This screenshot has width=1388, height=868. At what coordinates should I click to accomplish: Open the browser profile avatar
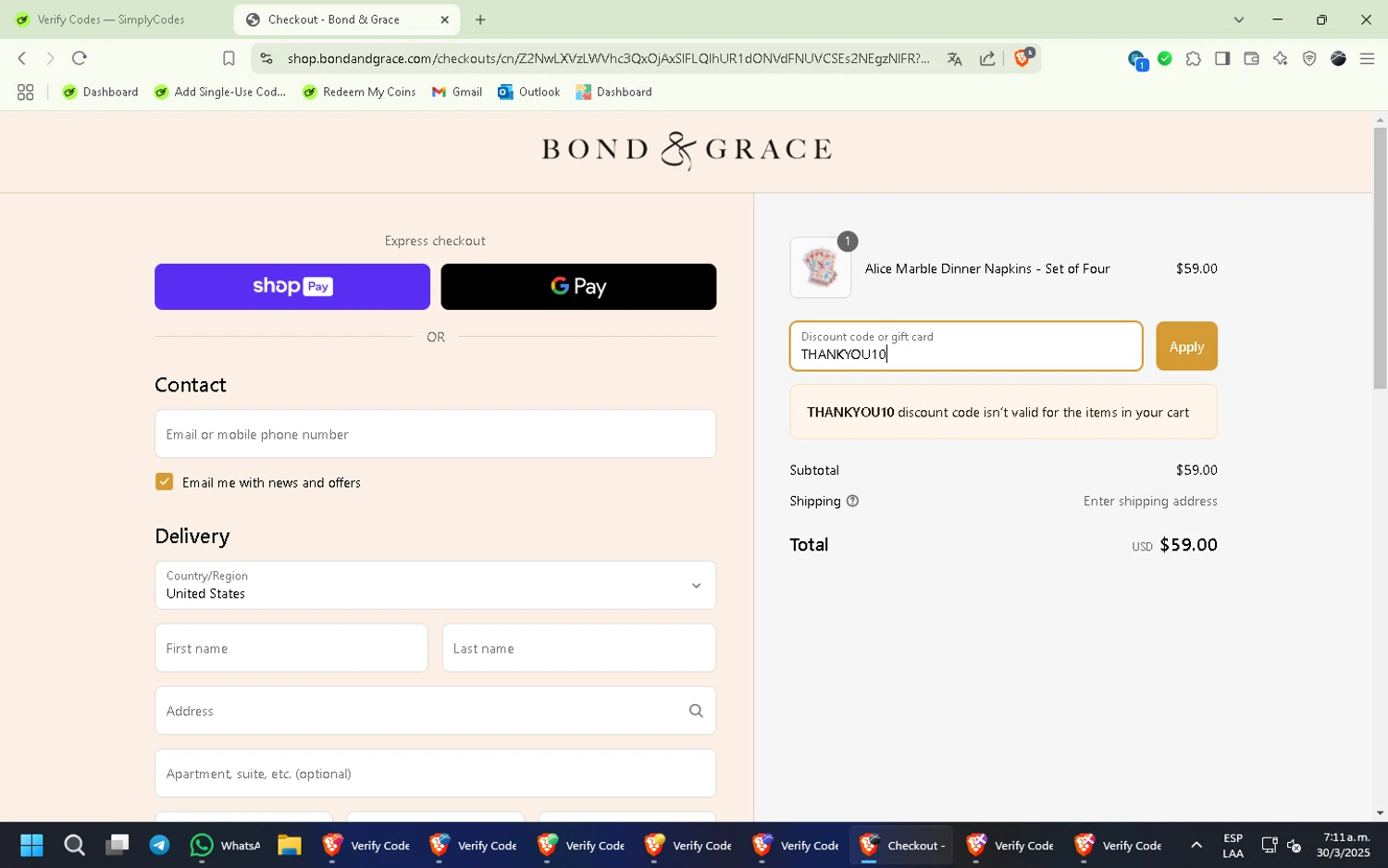[x=1338, y=58]
